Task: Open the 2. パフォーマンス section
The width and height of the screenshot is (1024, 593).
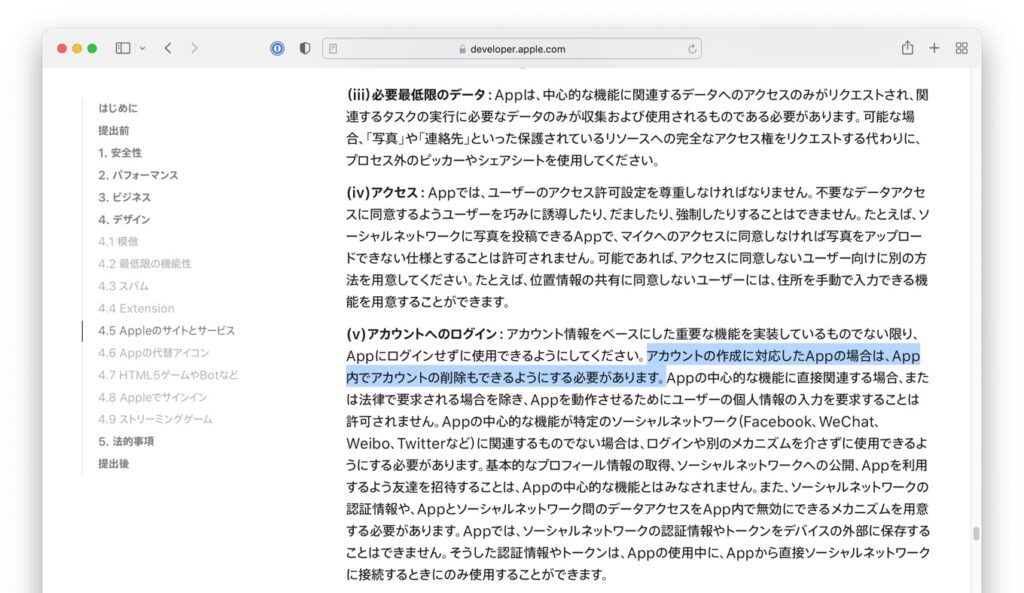Action: pos(136,174)
